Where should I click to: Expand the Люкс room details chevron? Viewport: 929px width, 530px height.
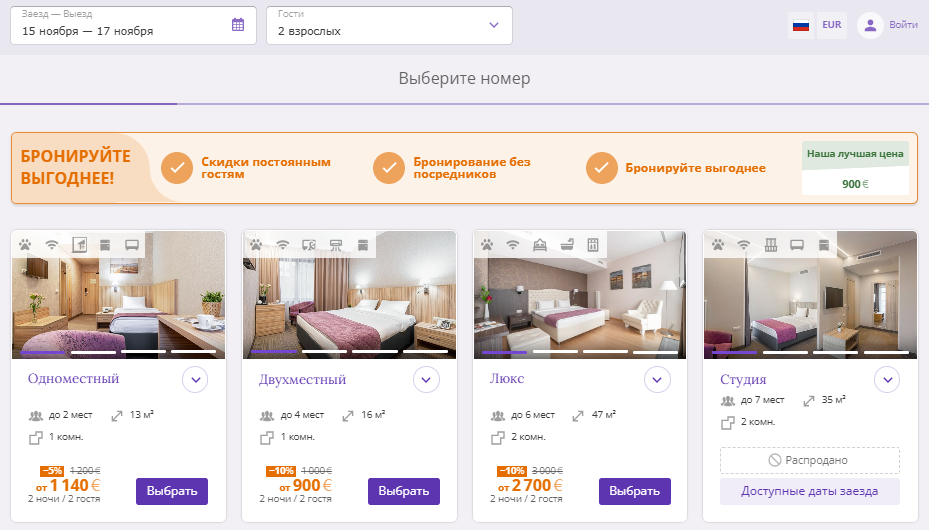657,380
